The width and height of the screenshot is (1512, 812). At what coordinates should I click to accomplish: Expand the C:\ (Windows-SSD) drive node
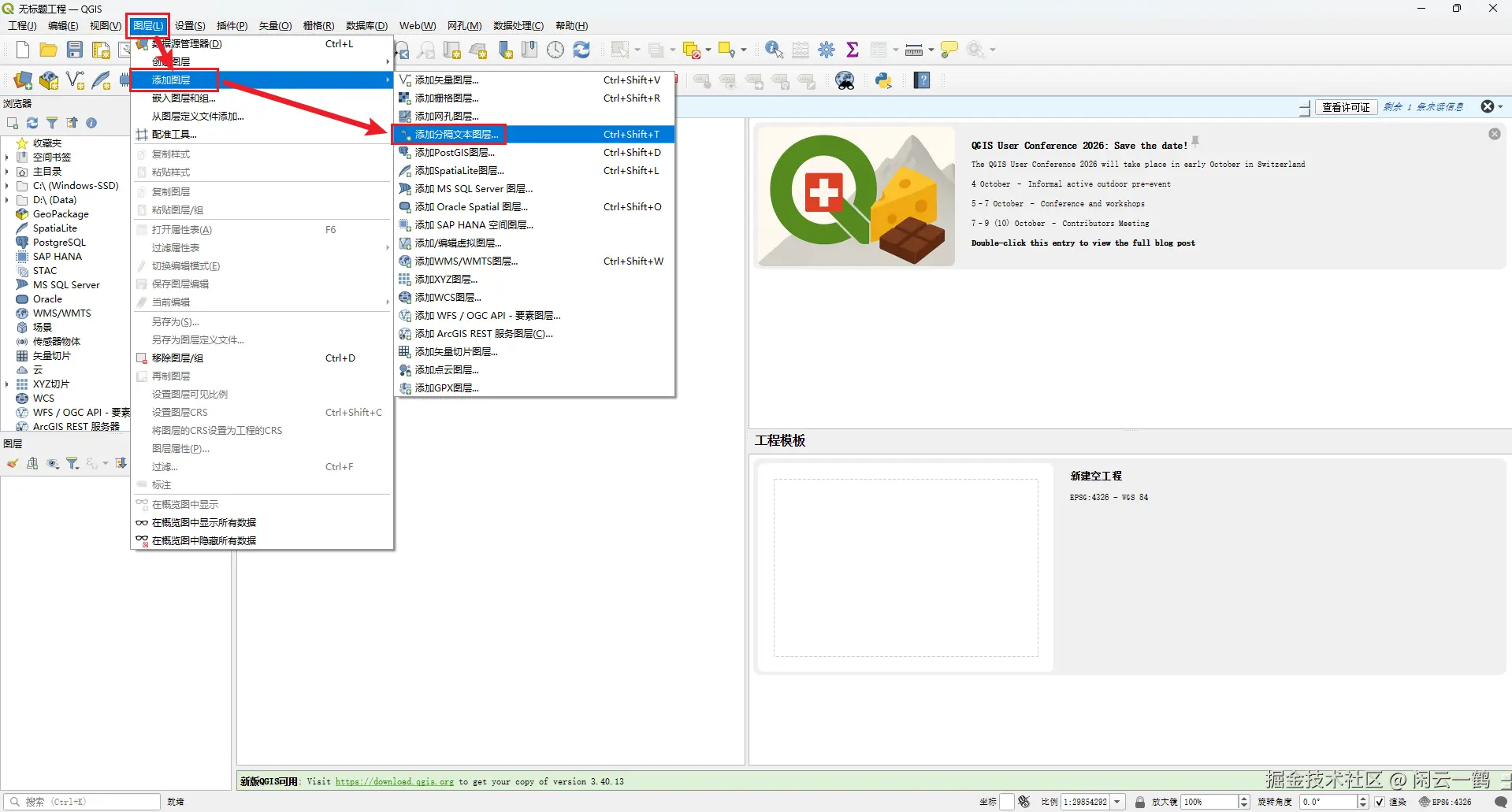pos(7,186)
